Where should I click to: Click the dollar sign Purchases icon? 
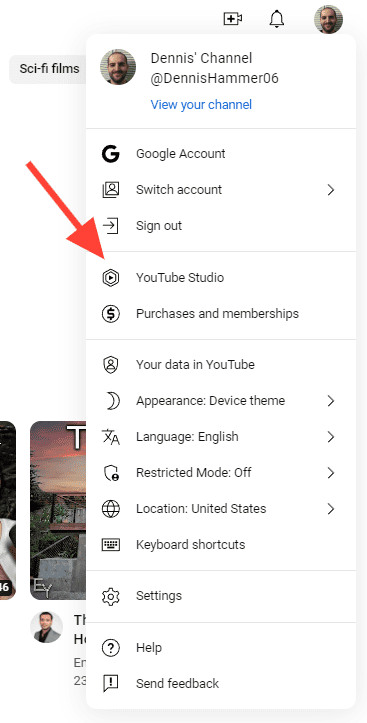coord(111,314)
